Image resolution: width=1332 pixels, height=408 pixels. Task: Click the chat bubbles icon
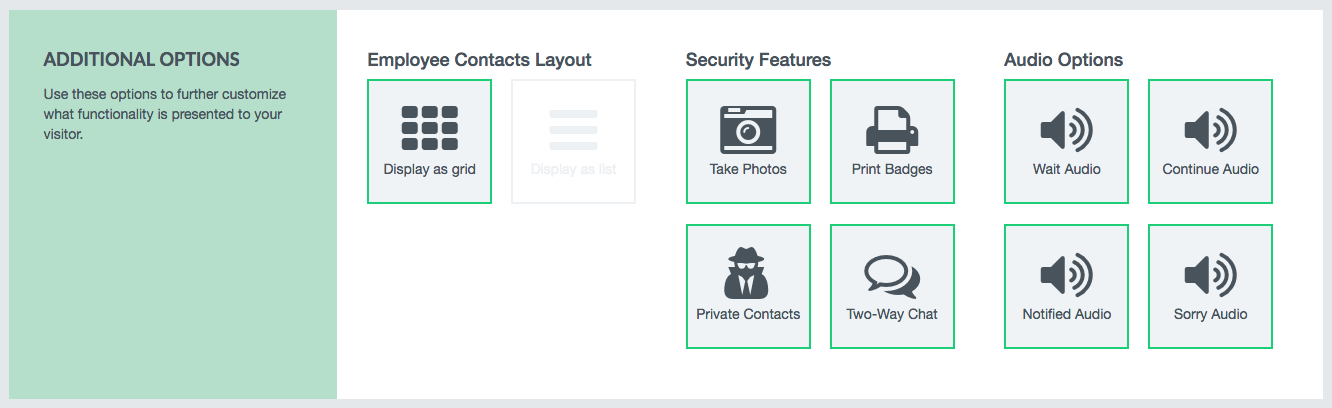pyautogui.click(x=892, y=275)
